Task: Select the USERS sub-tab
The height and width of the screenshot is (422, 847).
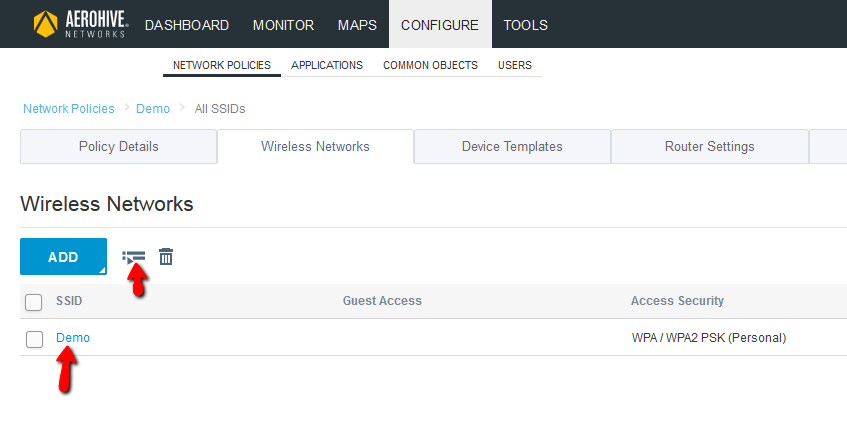Action: tap(515, 65)
